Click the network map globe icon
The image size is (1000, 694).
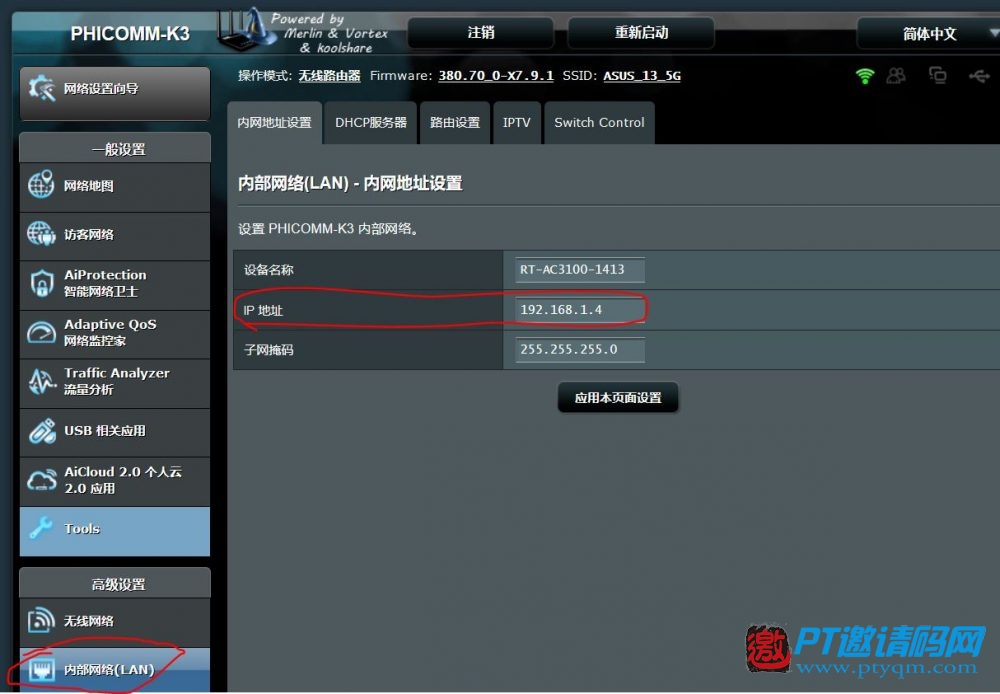pos(41,184)
